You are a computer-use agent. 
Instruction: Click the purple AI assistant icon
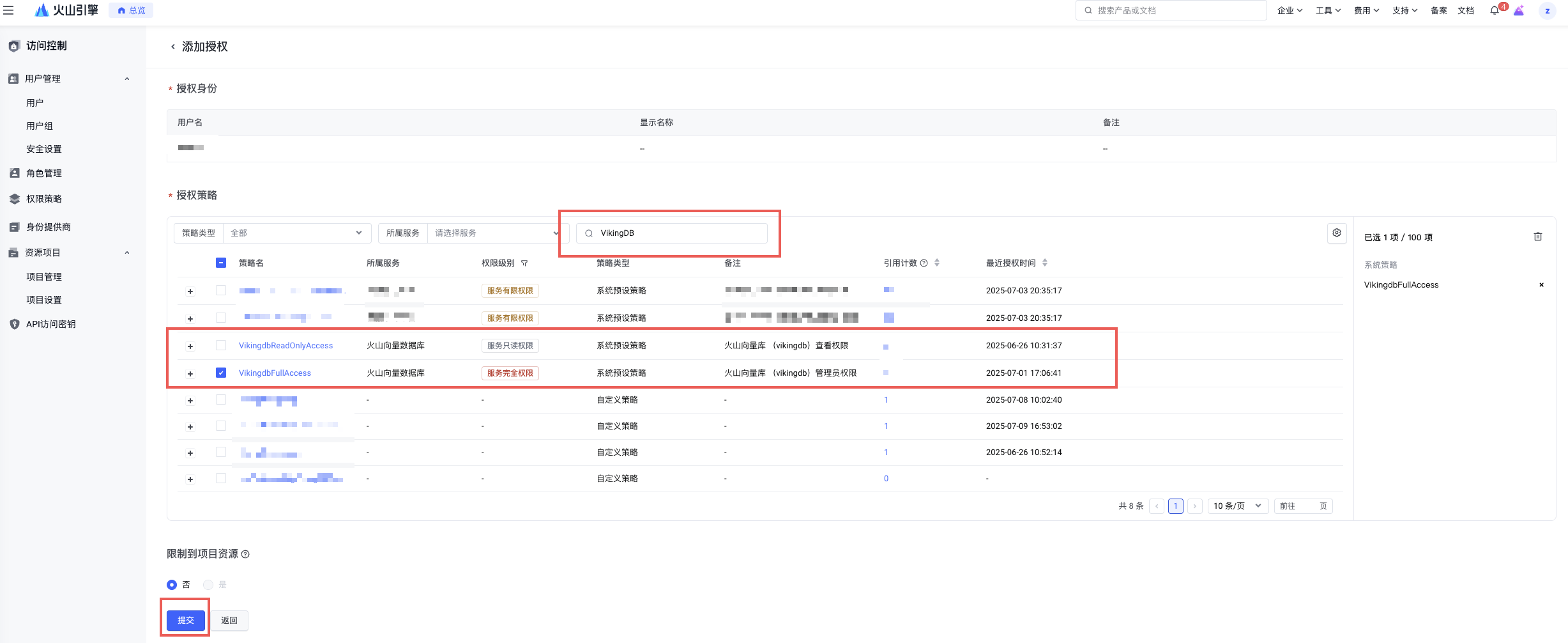(x=1519, y=10)
